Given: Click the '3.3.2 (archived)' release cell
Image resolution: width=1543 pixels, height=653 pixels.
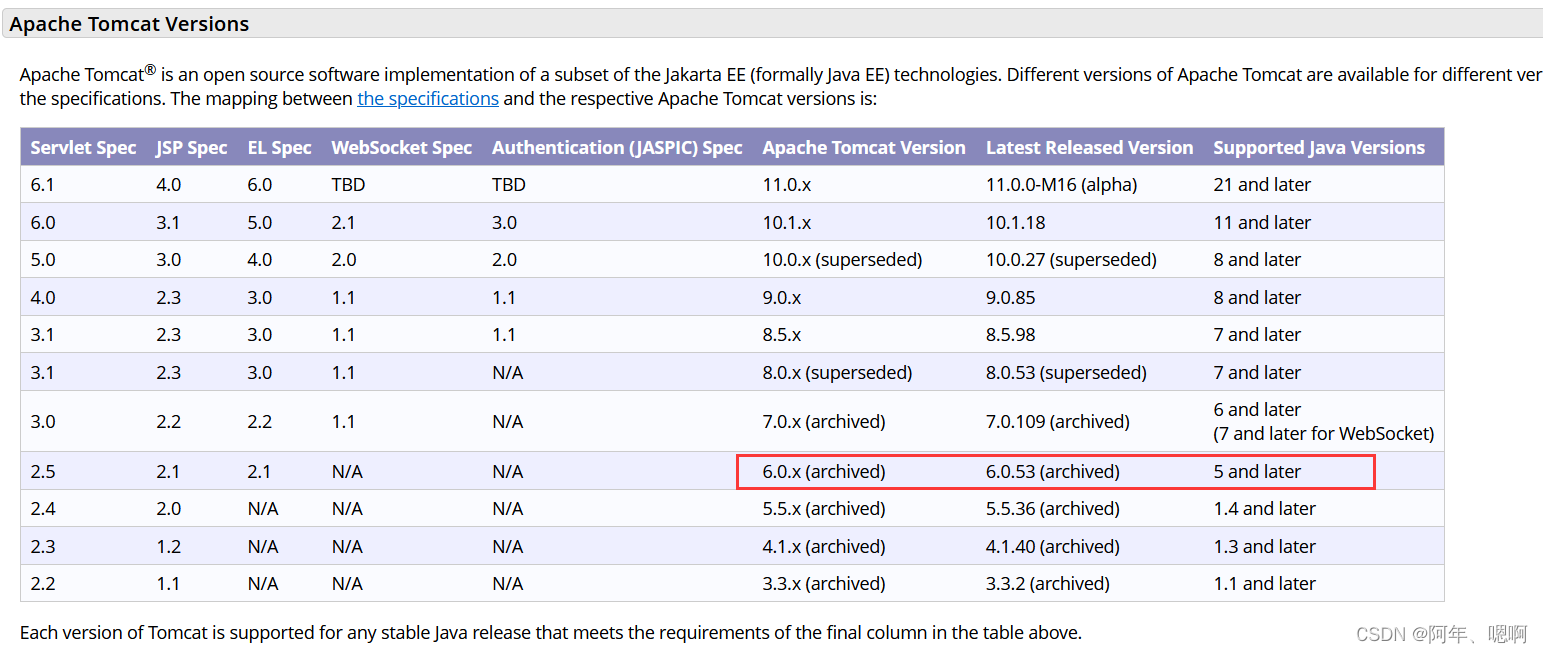Looking at the screenshot, I should point(1048,584).
